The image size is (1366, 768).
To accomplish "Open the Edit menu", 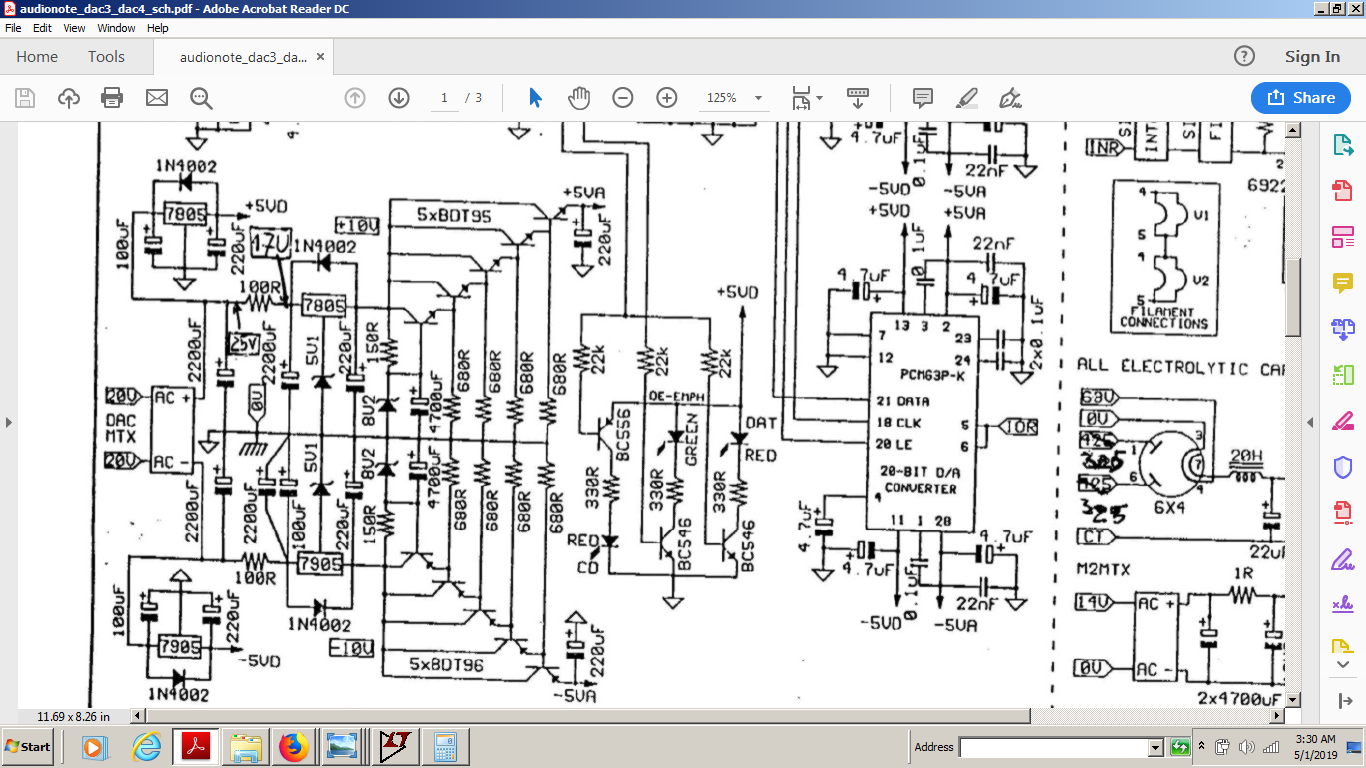I will coord(42,28).
